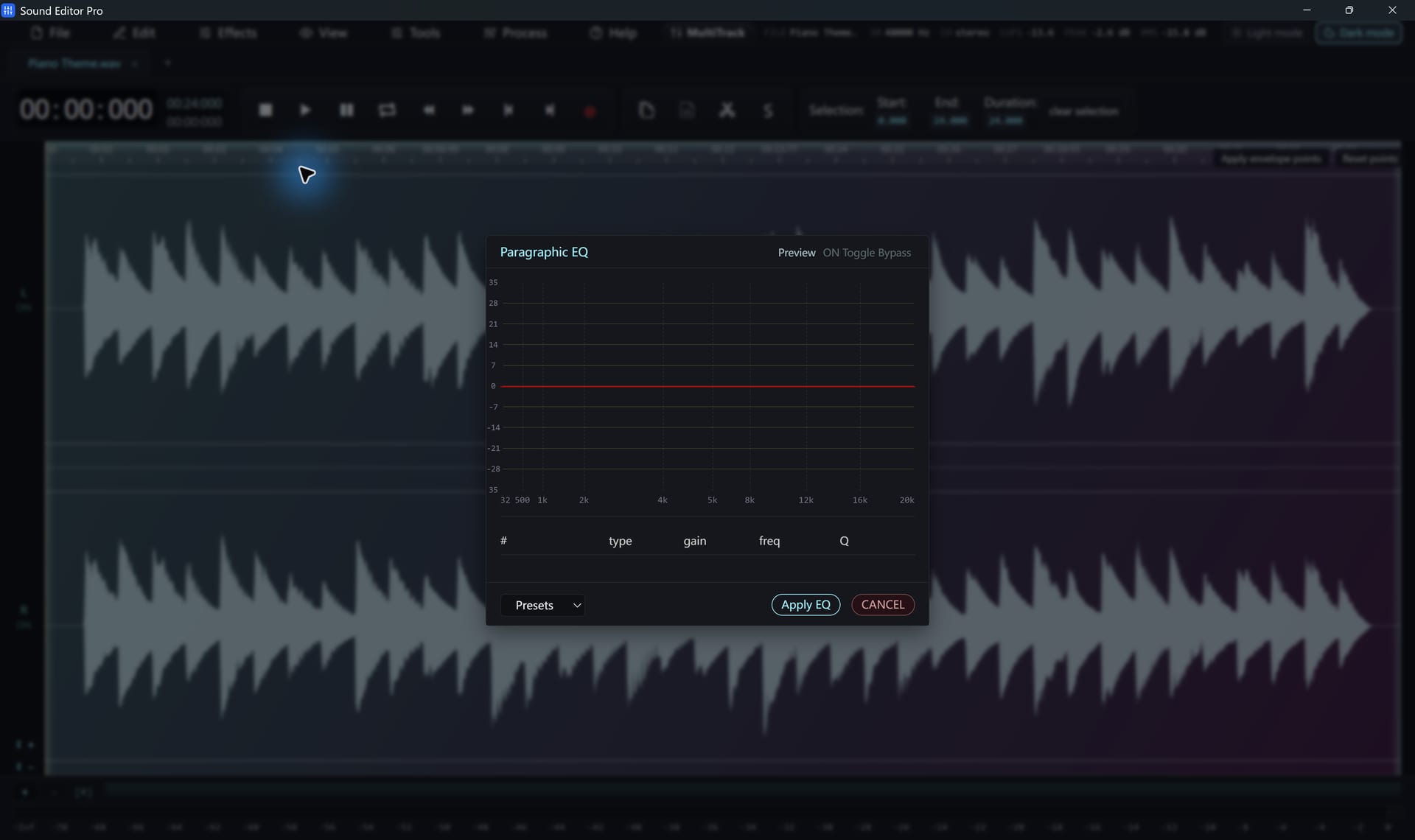Viewport: 1415px width, 840px height.
Task: Click the red record button
Action: pyautogui.click(x=590, y=111)
